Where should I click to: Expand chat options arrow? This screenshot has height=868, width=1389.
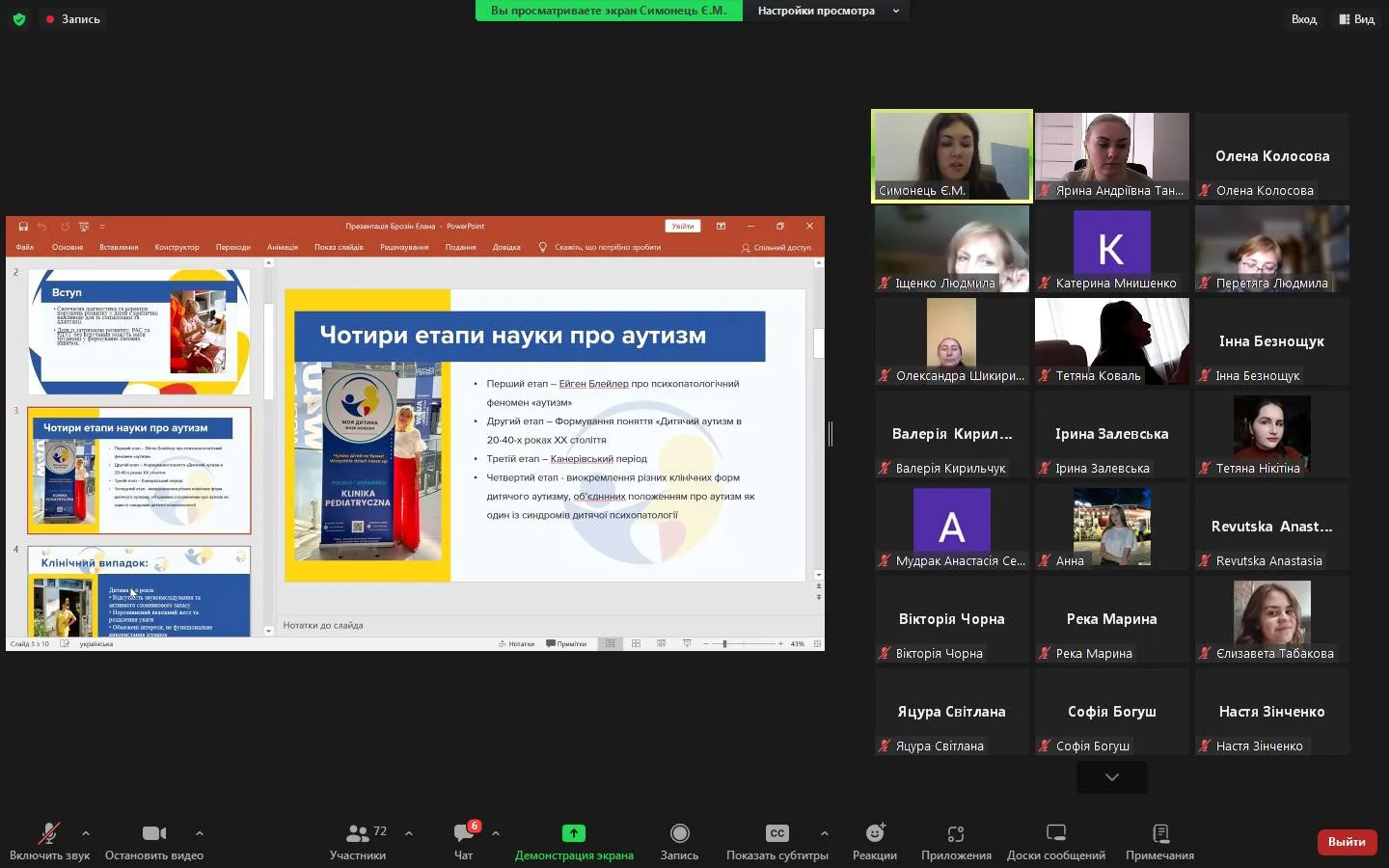496,833
